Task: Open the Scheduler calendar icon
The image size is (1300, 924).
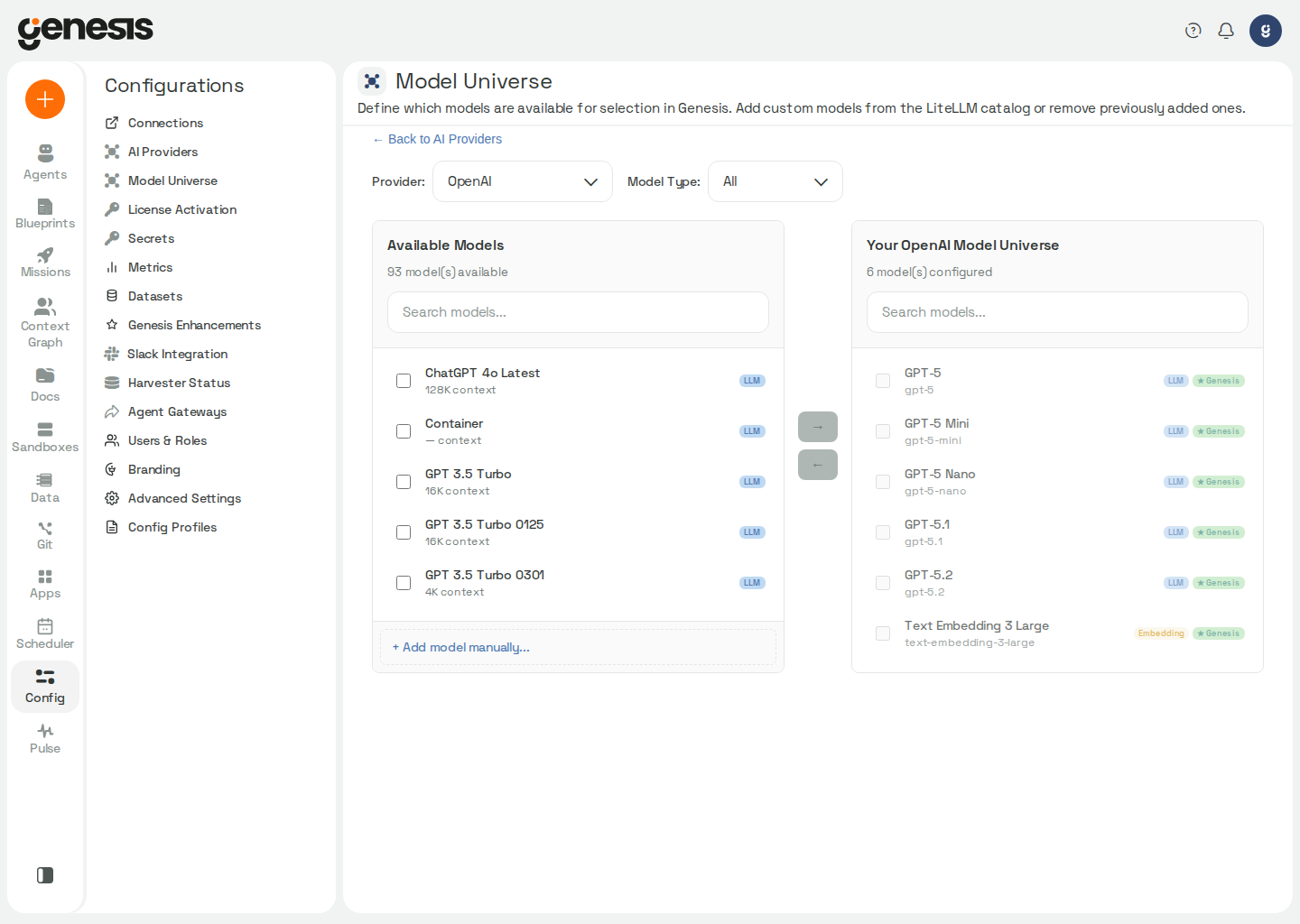Action: (x=45, y=626)
